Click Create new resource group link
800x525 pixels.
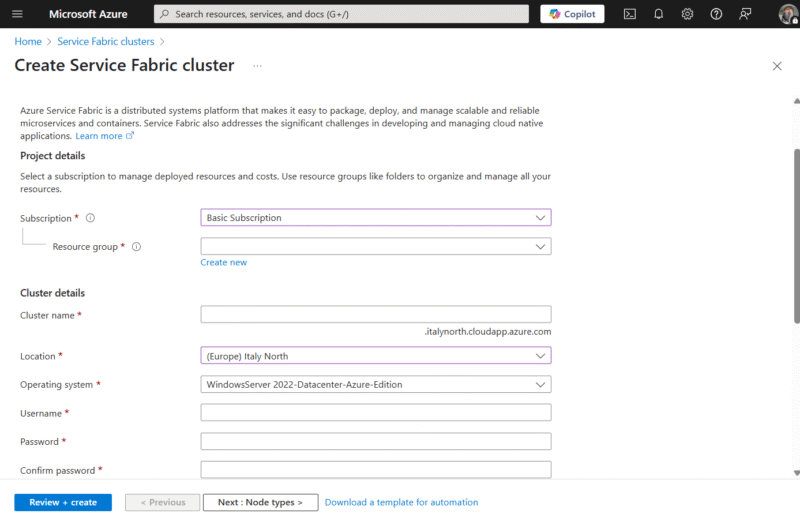pyautogui.click(x=223, y=262)
